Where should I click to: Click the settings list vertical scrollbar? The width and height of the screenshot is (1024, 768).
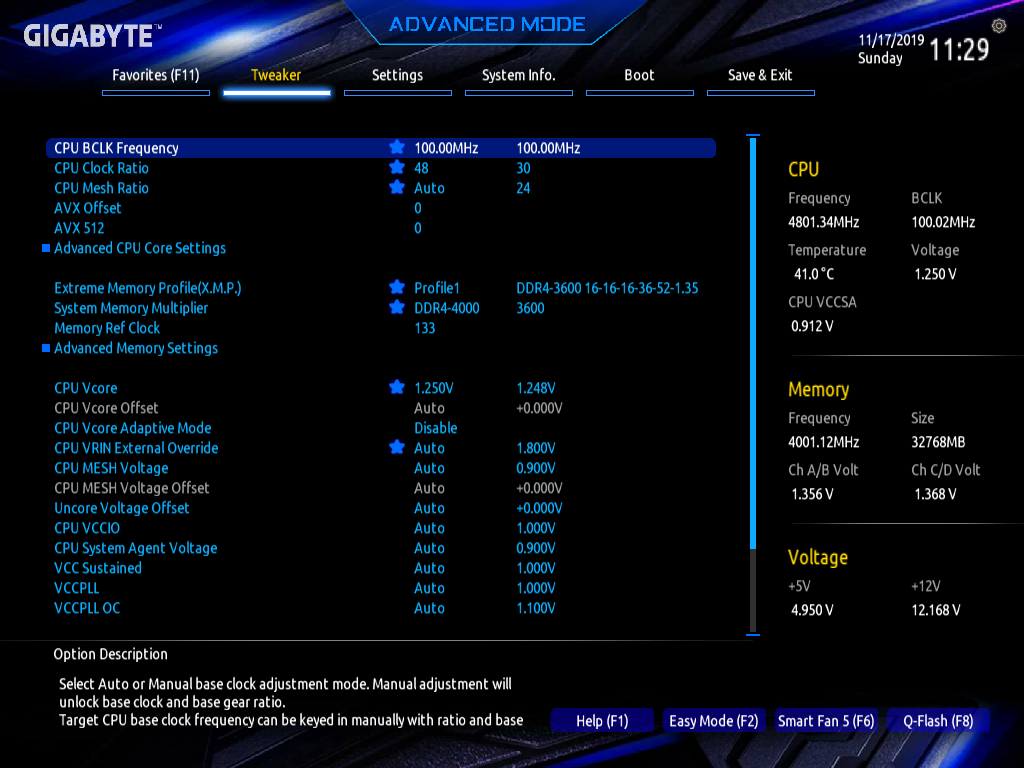pos(753,385)
